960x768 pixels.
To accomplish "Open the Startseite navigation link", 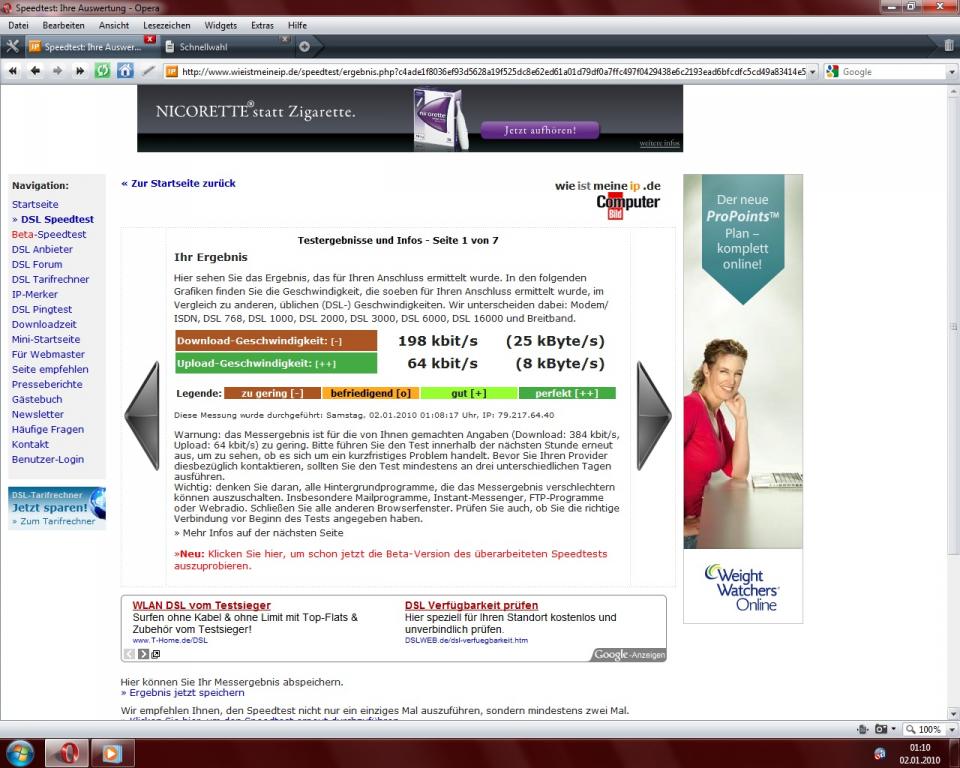I will (35, 204).
